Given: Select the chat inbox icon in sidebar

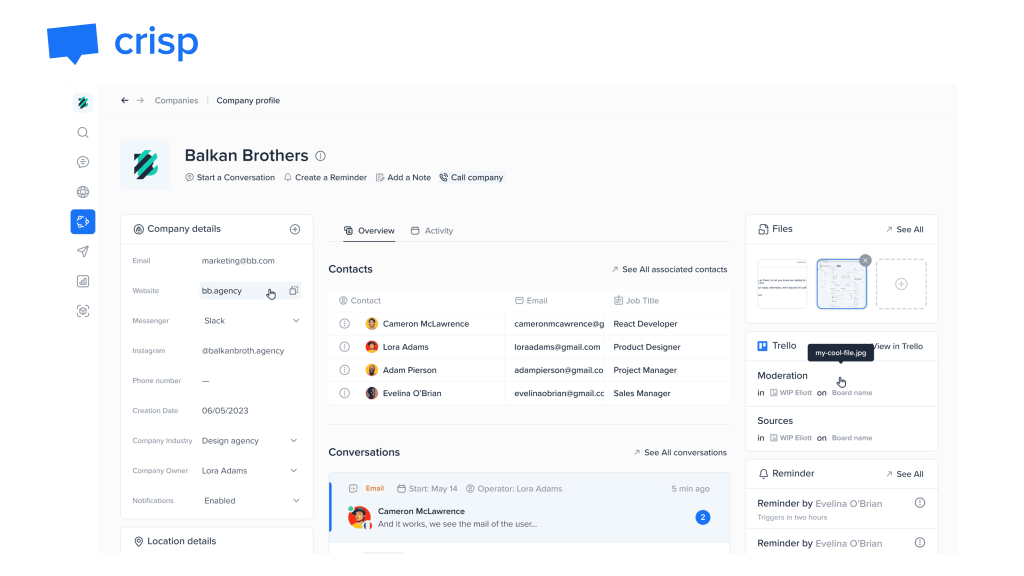Looking at the screenshot, I should [x=83, y=161].
